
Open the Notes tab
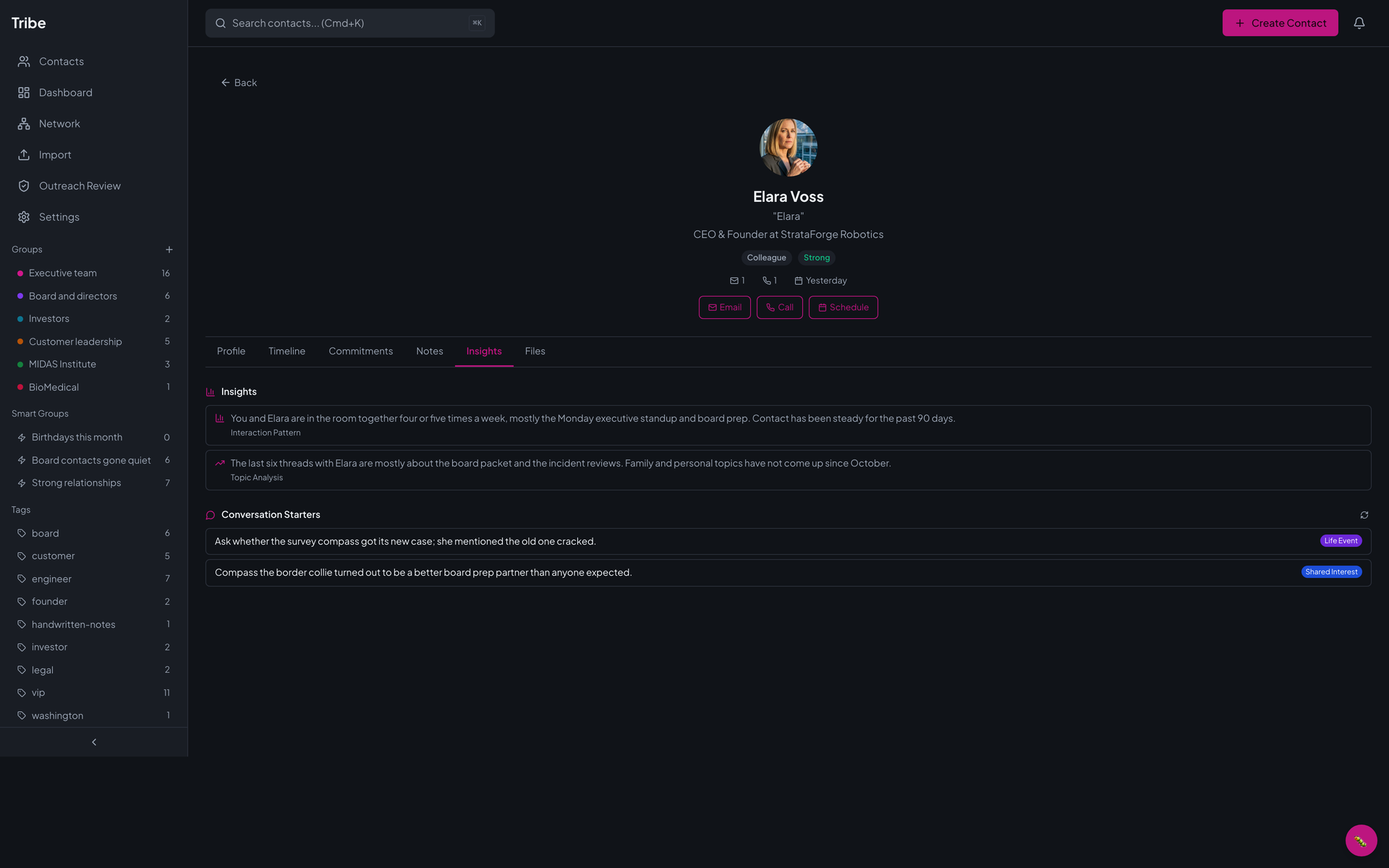(430, 352)
